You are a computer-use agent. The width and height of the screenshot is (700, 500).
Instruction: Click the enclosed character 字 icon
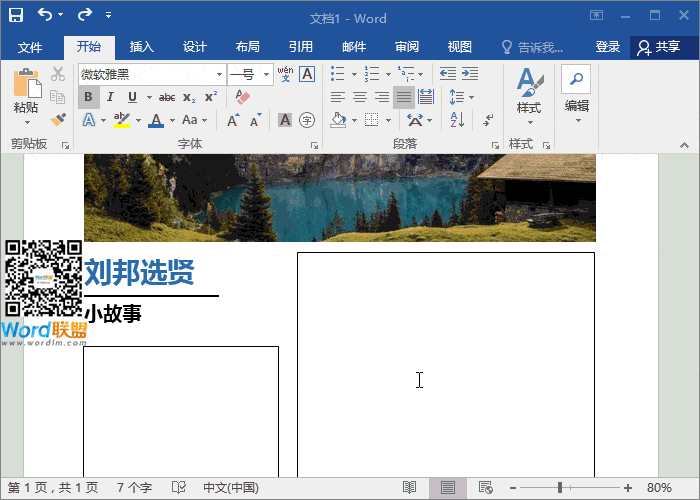[307, 120]
